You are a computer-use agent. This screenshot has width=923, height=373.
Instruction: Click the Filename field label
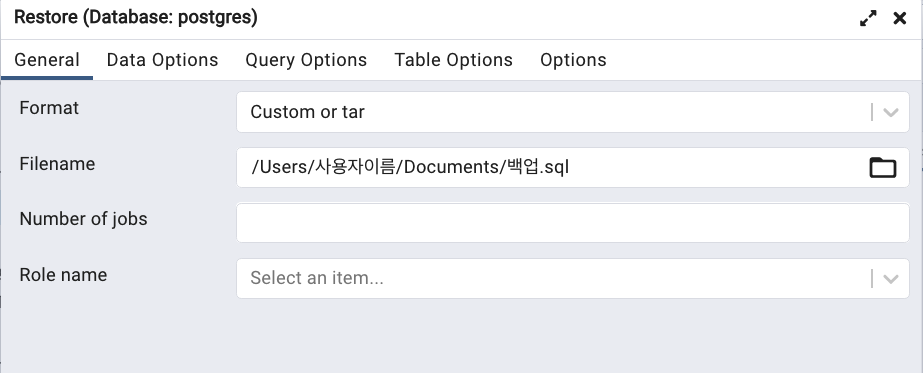pos(57,164)
